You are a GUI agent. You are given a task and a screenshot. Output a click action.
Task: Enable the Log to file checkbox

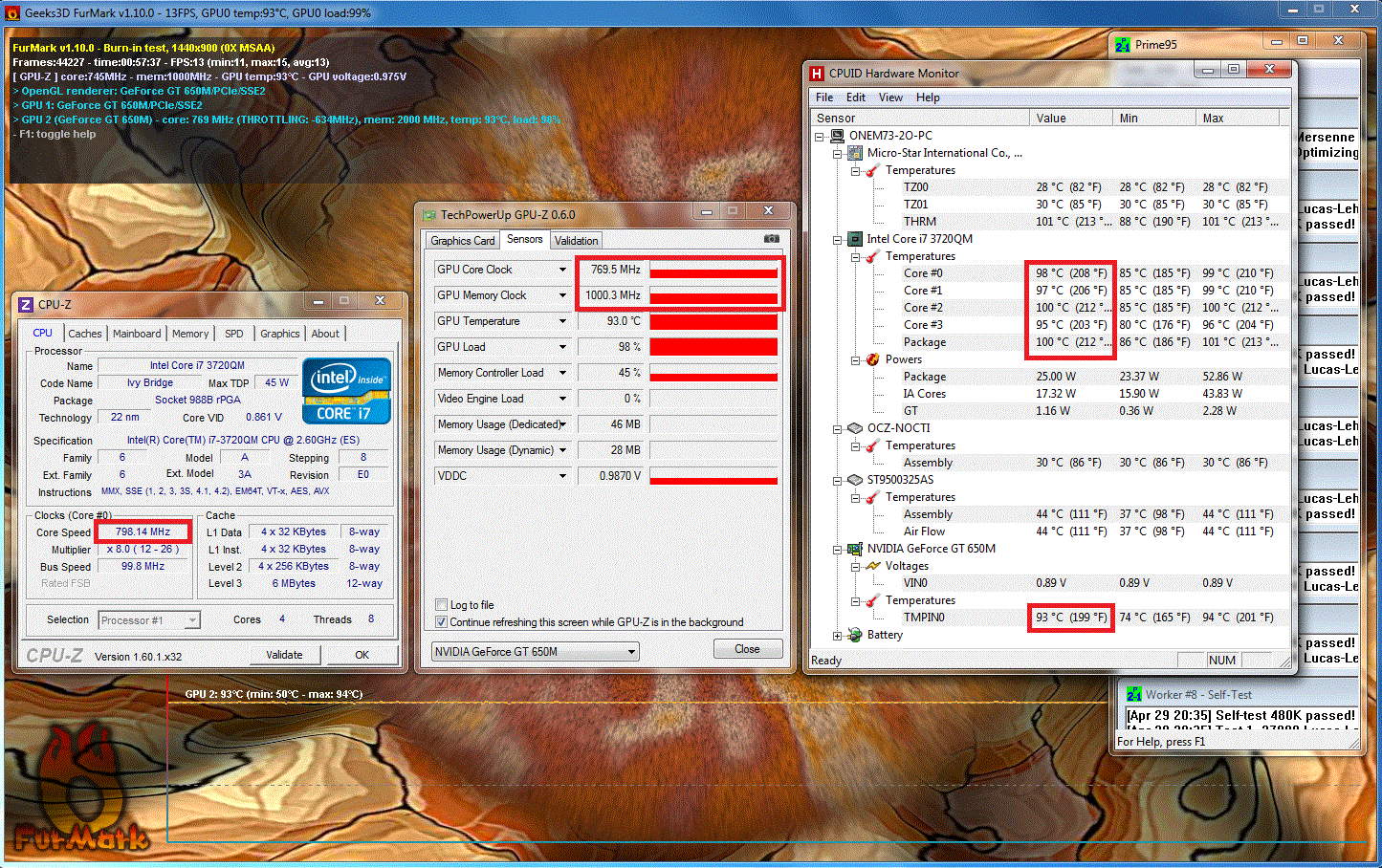pyautogui.click(x=441, y=605)
